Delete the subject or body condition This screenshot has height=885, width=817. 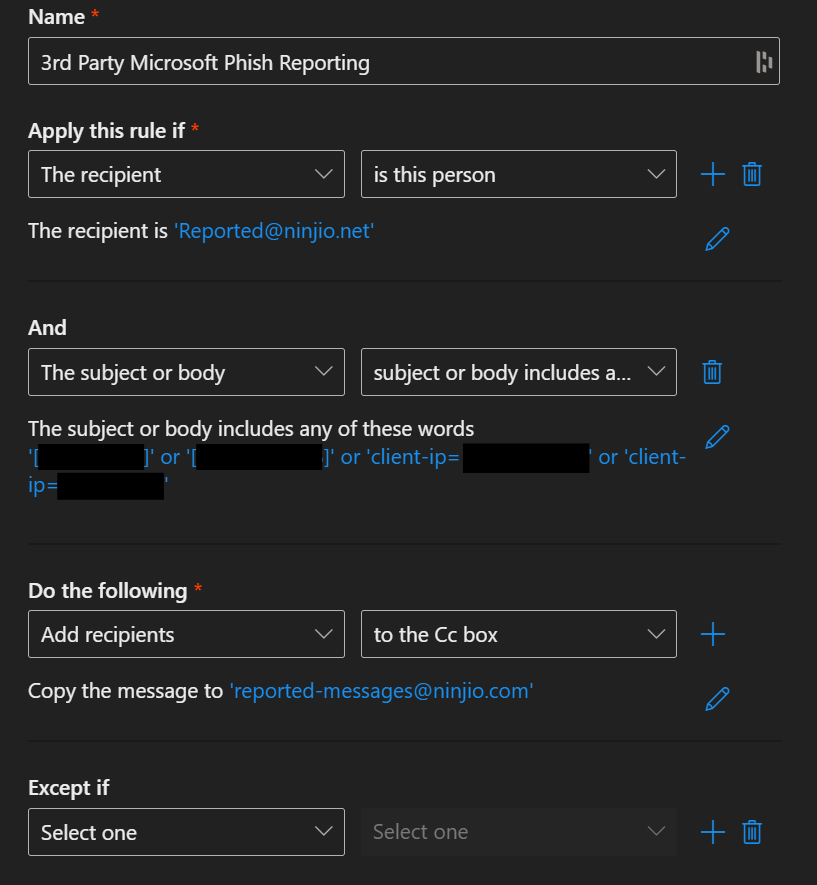711,371
